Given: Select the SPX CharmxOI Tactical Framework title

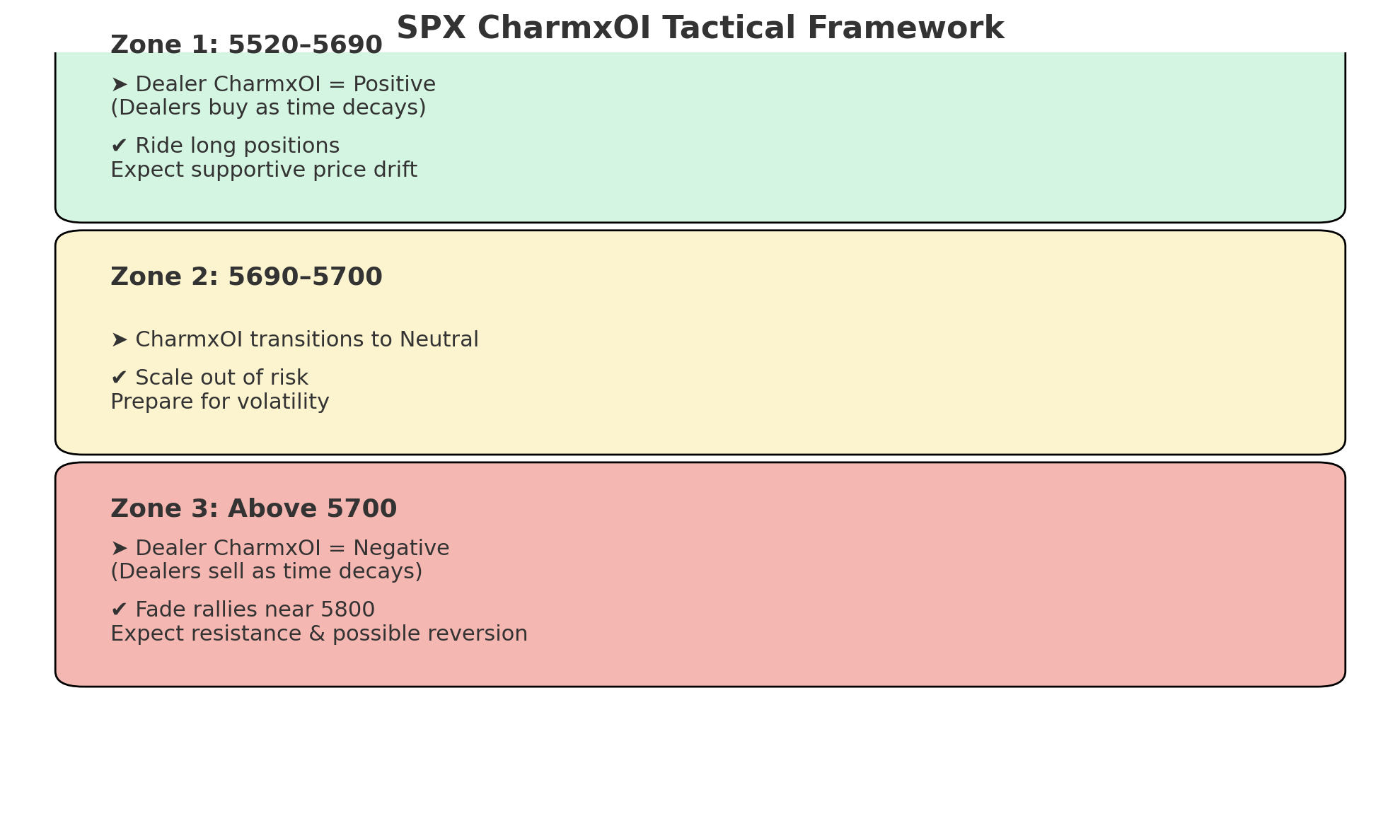Looking at the screenshot, I should tap(700, 28).
